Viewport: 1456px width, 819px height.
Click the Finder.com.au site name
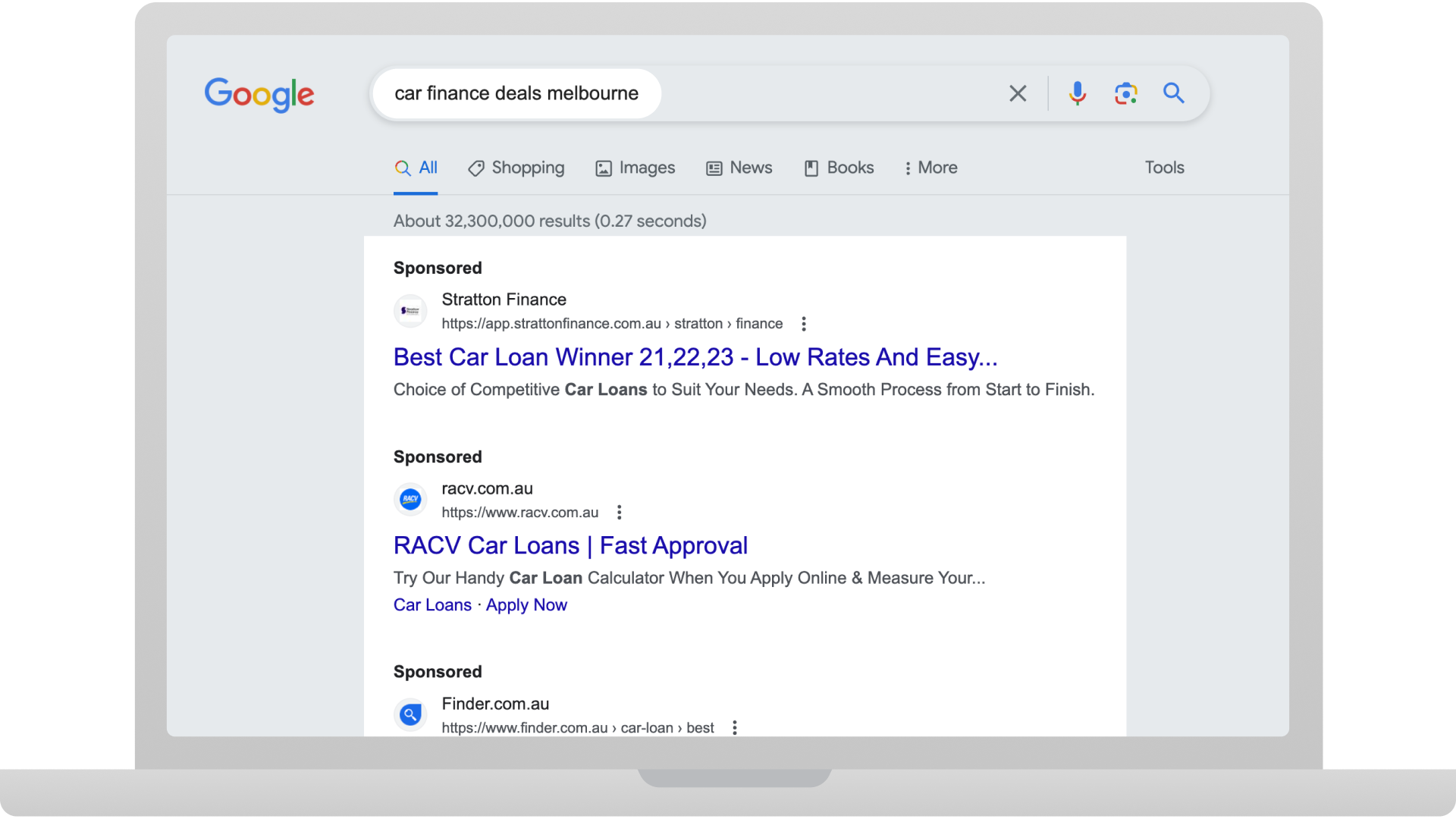[495, 704]
